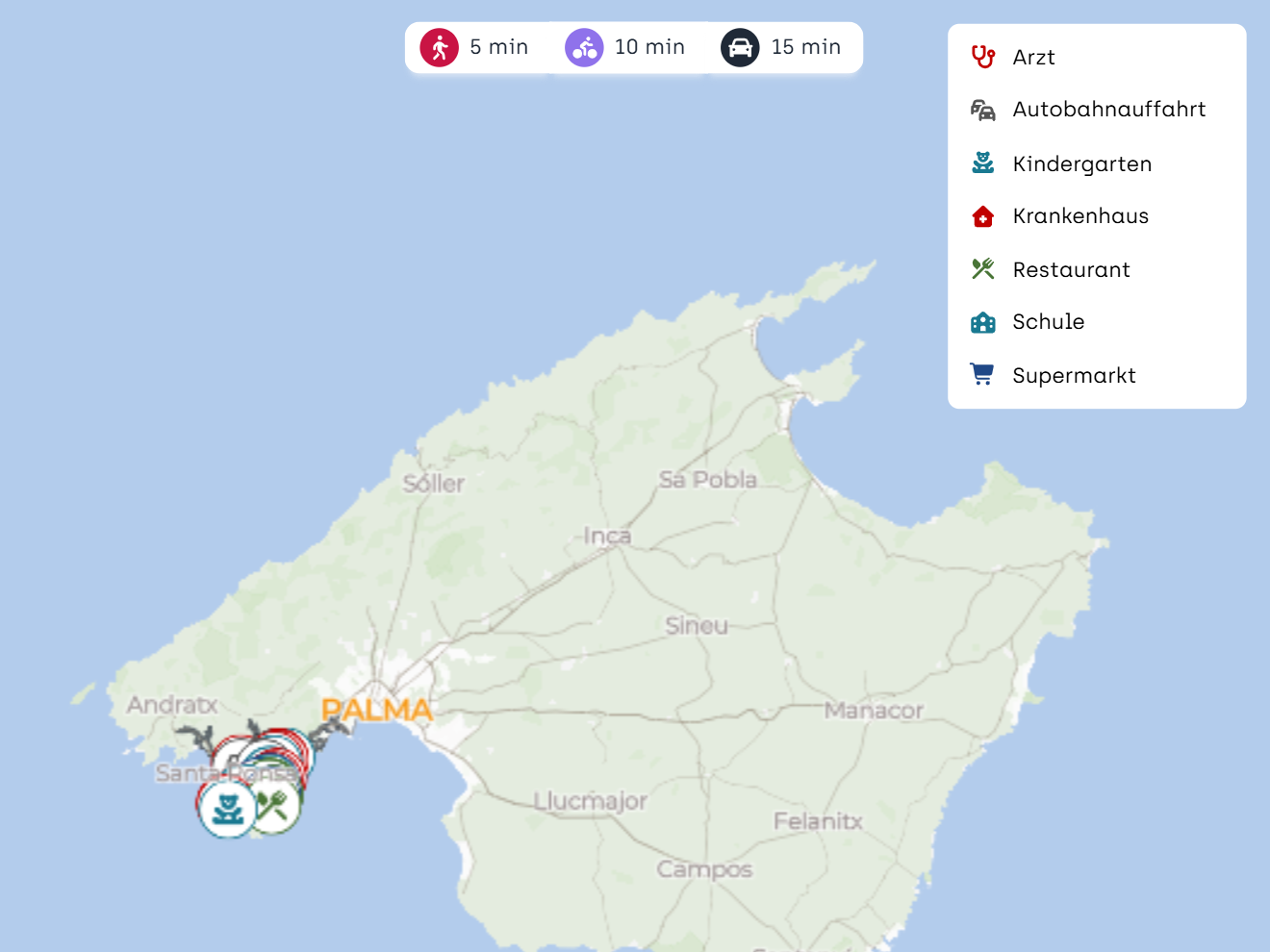
Task: Click the Arzt stethoscope icon
Action: click(x=982, y=57)
